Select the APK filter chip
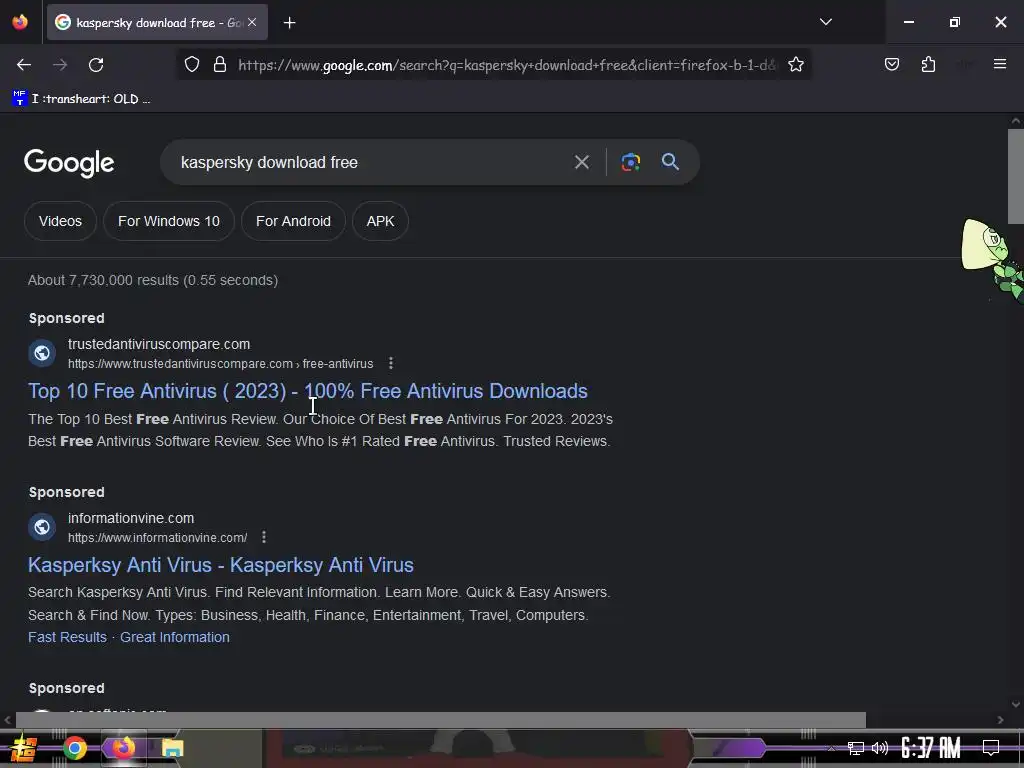Image resolution: width=1024 pixels, height=768 pixels. coord(380,221)
